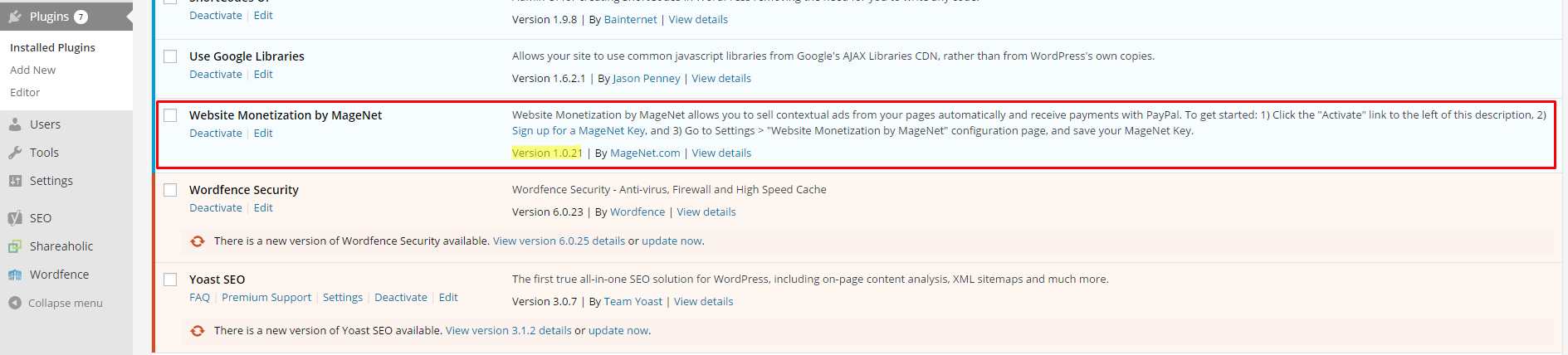View details for MageNet plugin
This screenshot has height=355, width=1568.
pos(721,153)
